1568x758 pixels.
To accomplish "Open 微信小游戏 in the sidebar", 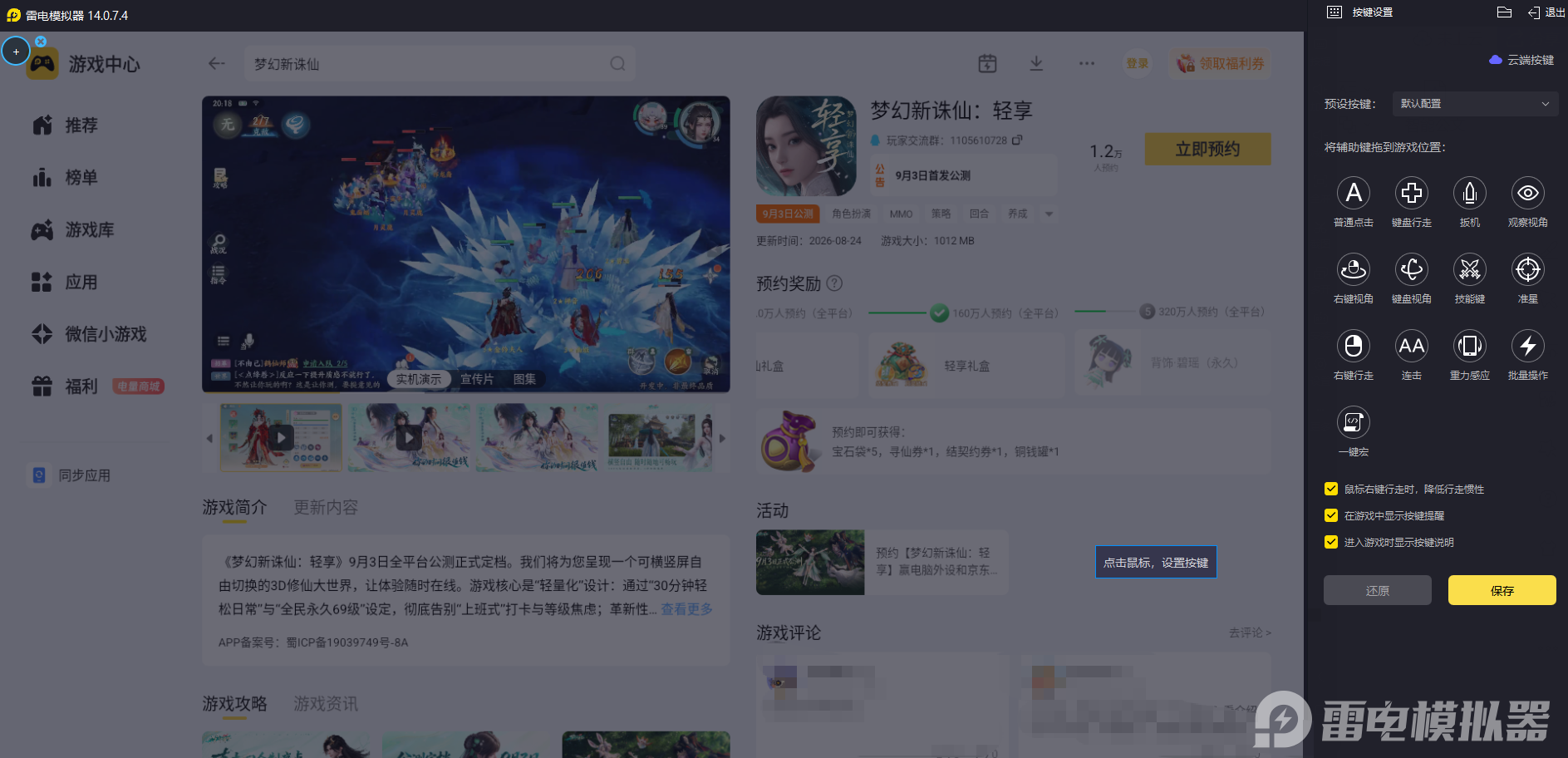I will click(89, 334).
